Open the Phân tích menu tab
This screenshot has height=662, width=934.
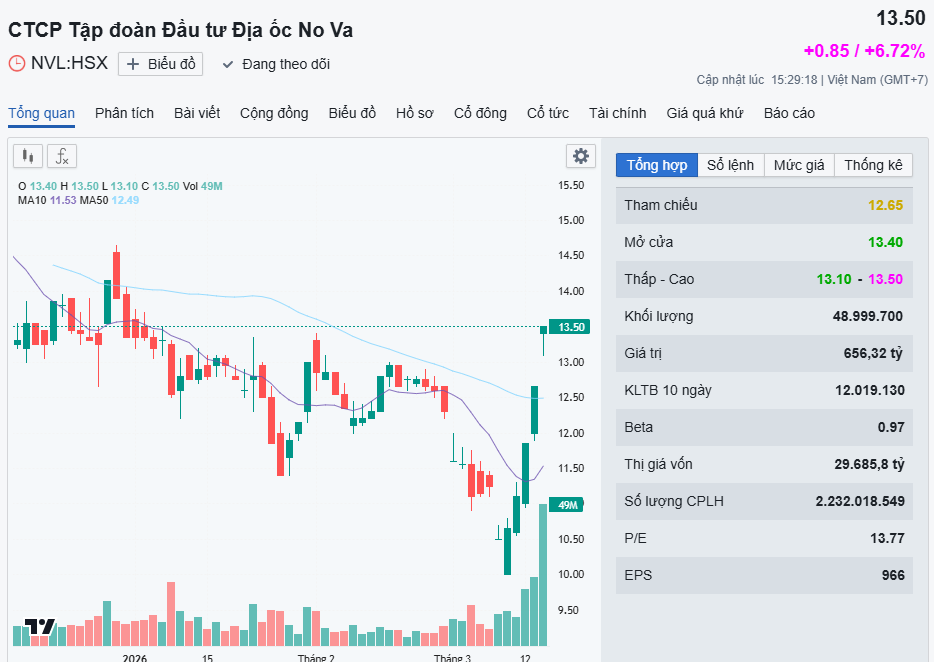point(124,113)
